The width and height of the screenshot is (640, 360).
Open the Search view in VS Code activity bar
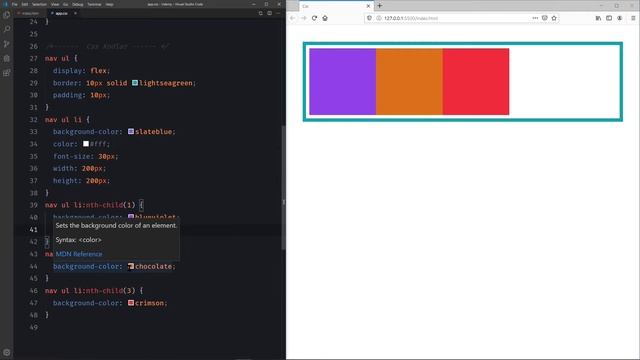coord(7,29)
